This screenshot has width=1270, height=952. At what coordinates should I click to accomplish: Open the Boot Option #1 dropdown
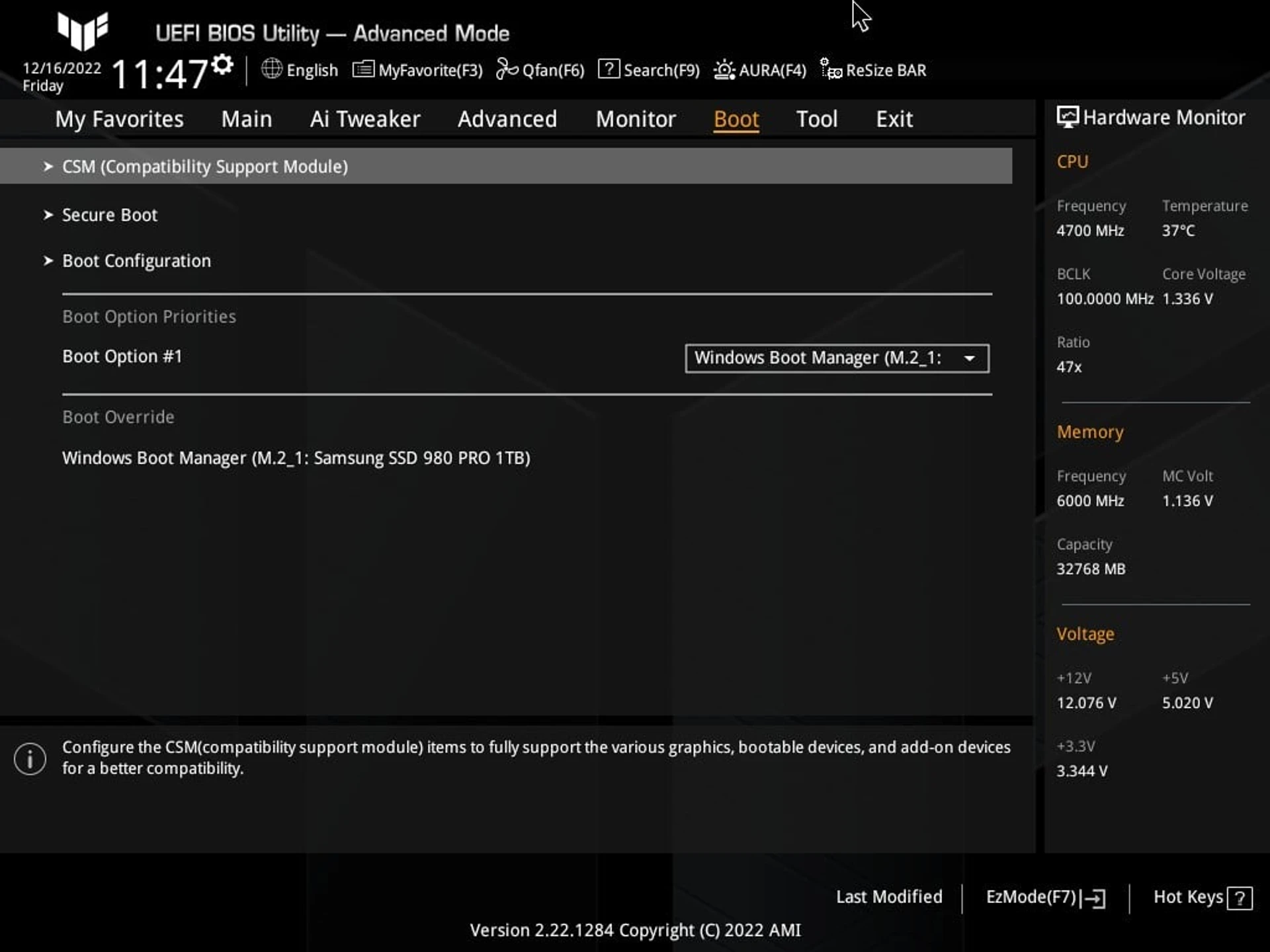(x=837, y=358)
